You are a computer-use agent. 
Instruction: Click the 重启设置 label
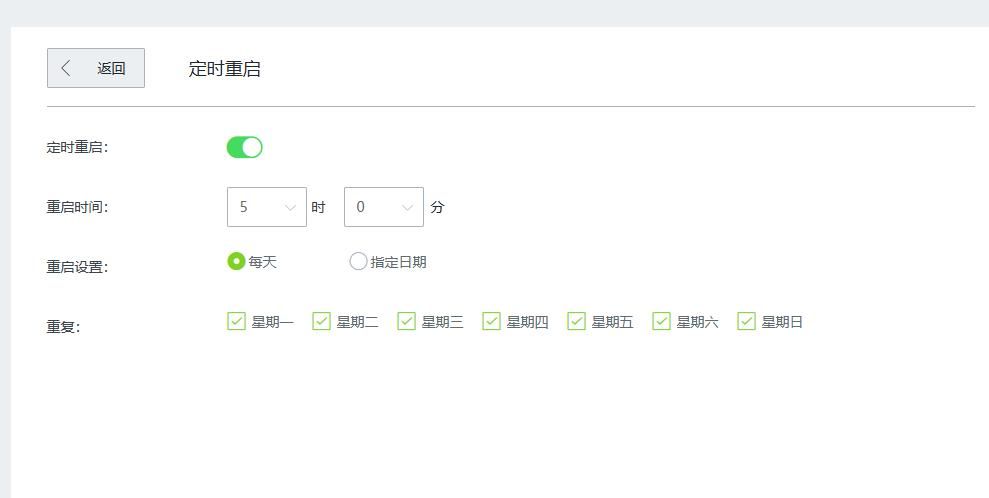click(x=77, y=267)
